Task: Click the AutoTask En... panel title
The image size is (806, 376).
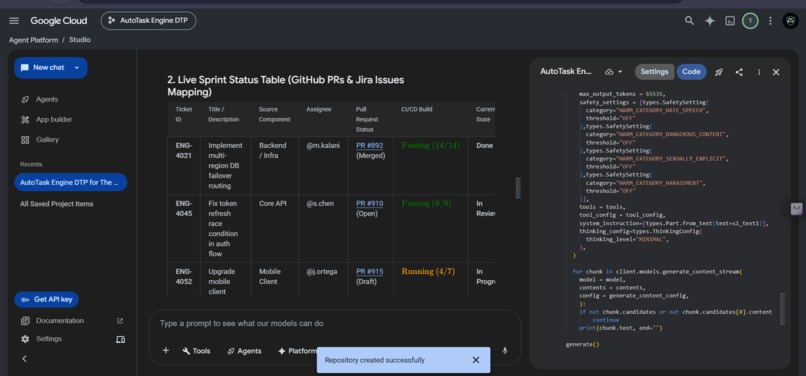Action: pyautogui.click(x=566, y=71)
